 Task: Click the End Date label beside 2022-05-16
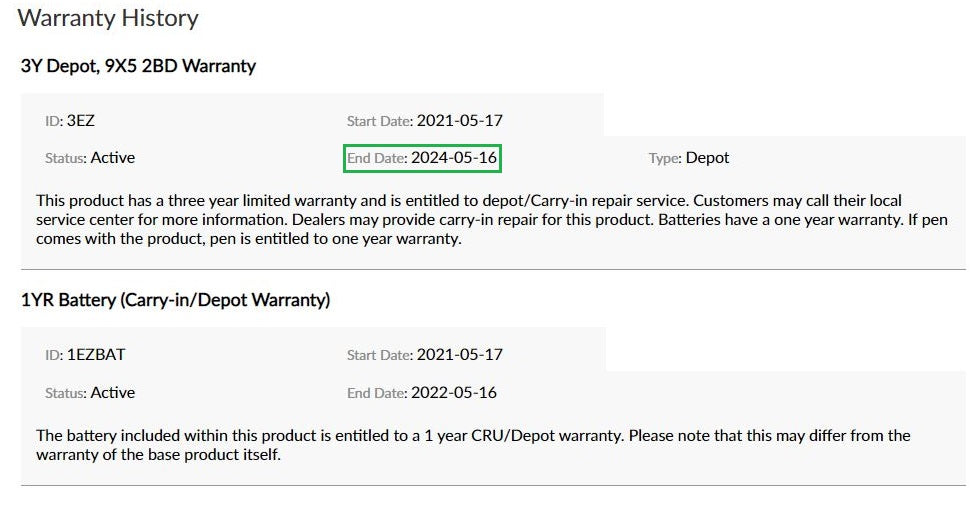click(x=376, y=393)
